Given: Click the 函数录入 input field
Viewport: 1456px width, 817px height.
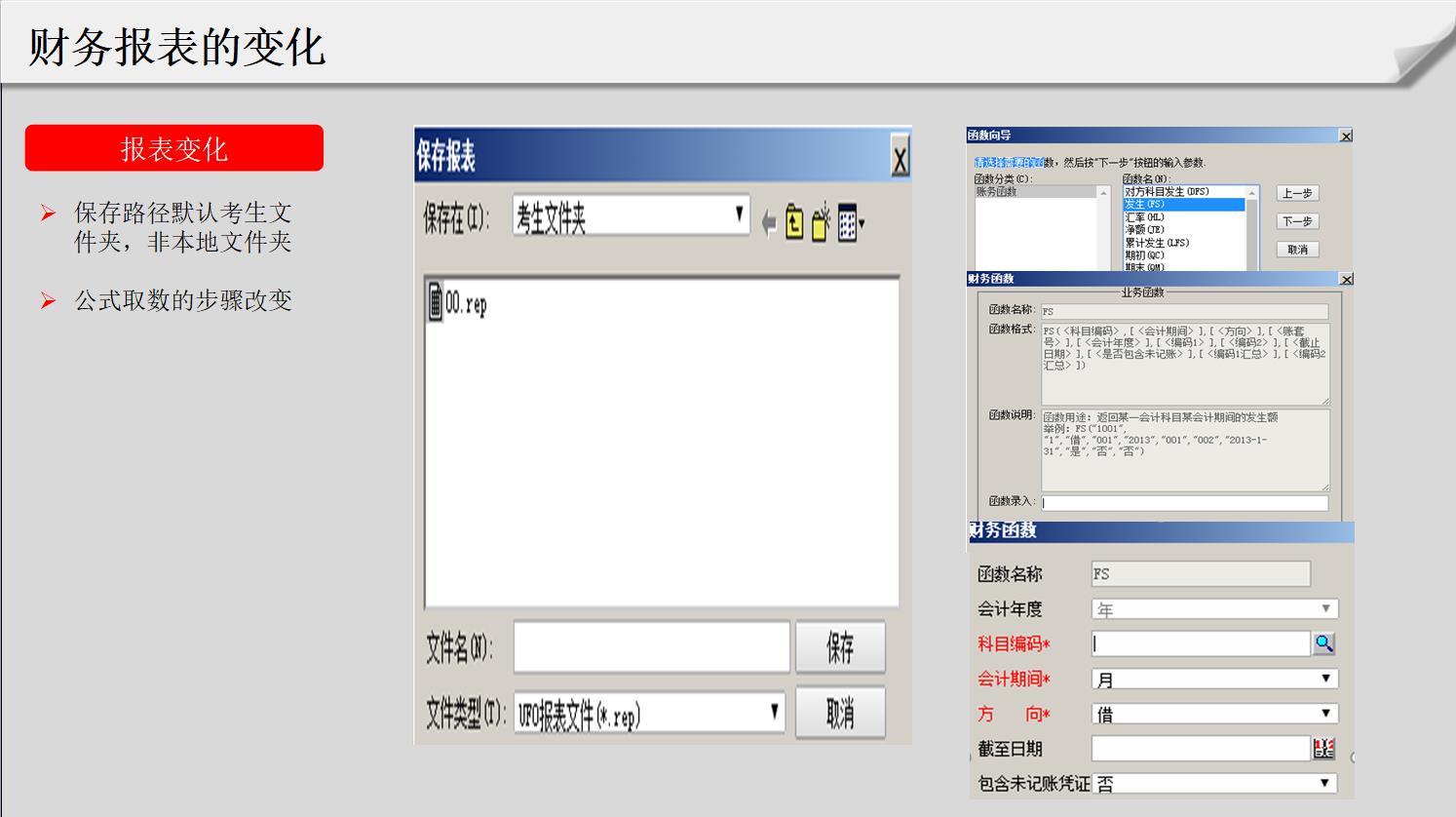Looking at the screenshot, I should coord(1184,503).
